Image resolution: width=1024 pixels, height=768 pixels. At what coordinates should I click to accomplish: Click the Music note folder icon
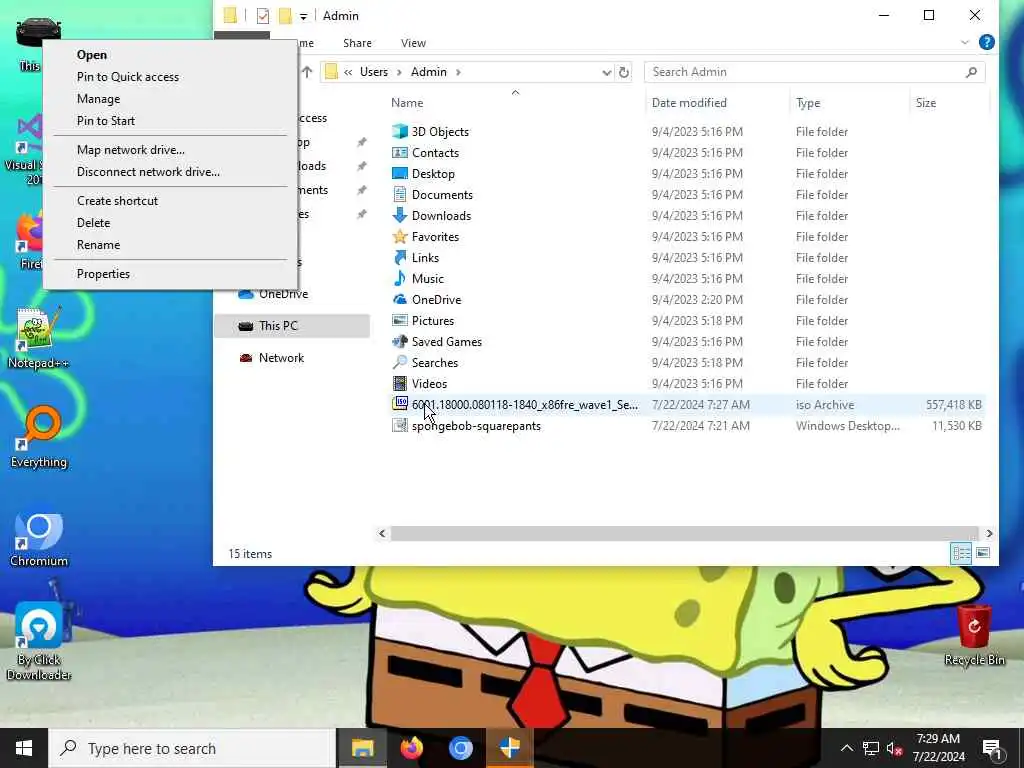pyautogui.click(x=400, y=278)
